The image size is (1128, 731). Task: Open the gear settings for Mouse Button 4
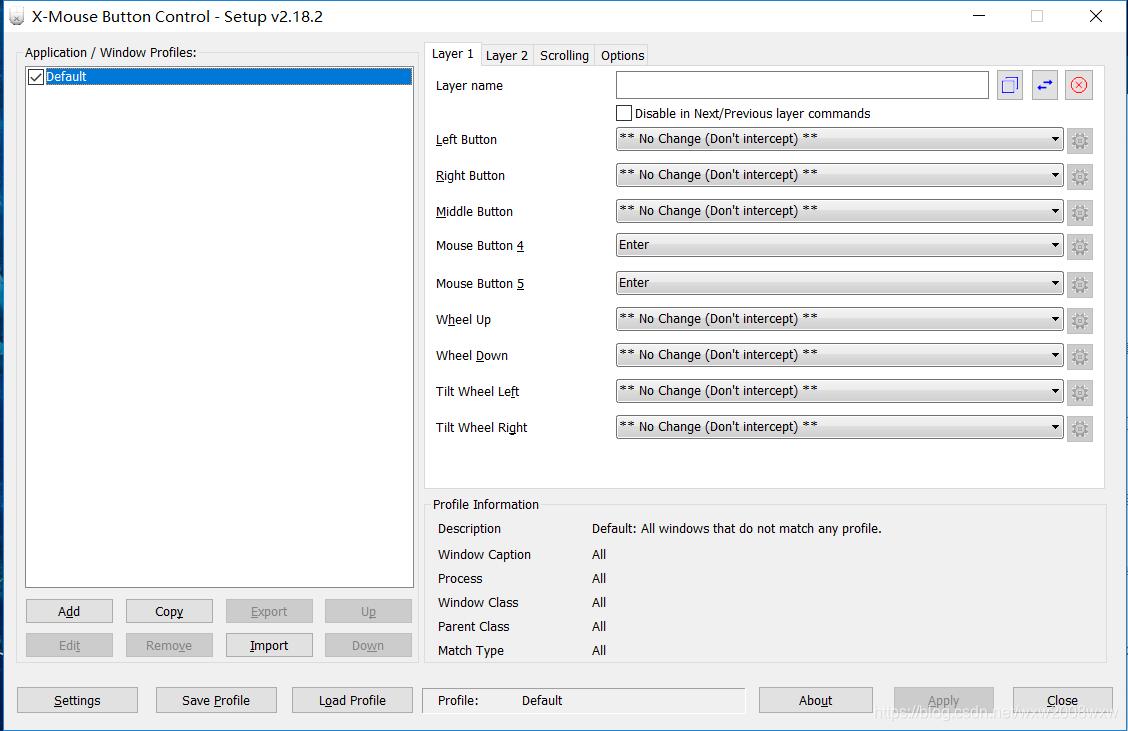point(1080,247)
